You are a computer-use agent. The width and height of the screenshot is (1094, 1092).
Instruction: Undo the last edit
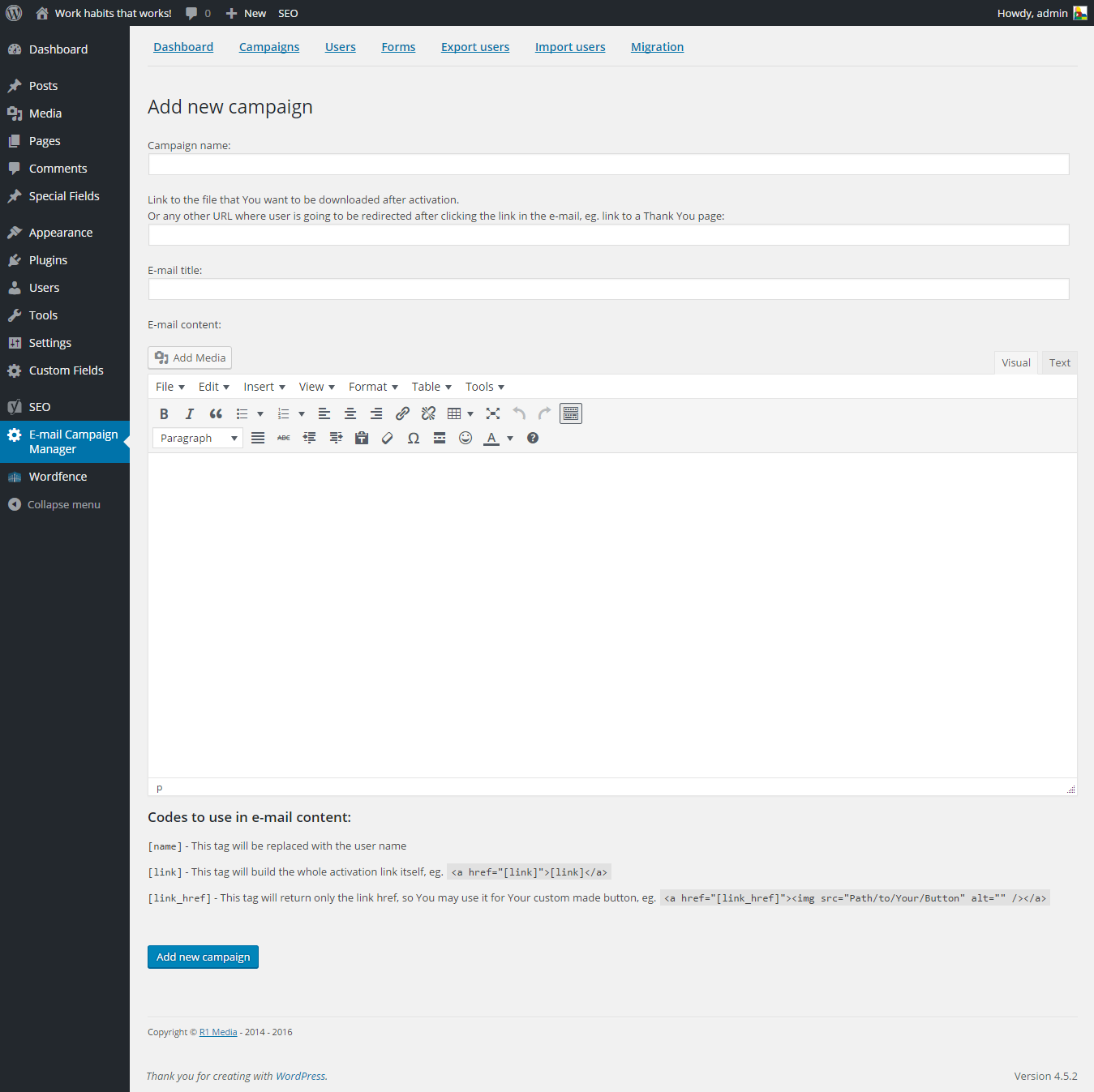coord(519,413)
